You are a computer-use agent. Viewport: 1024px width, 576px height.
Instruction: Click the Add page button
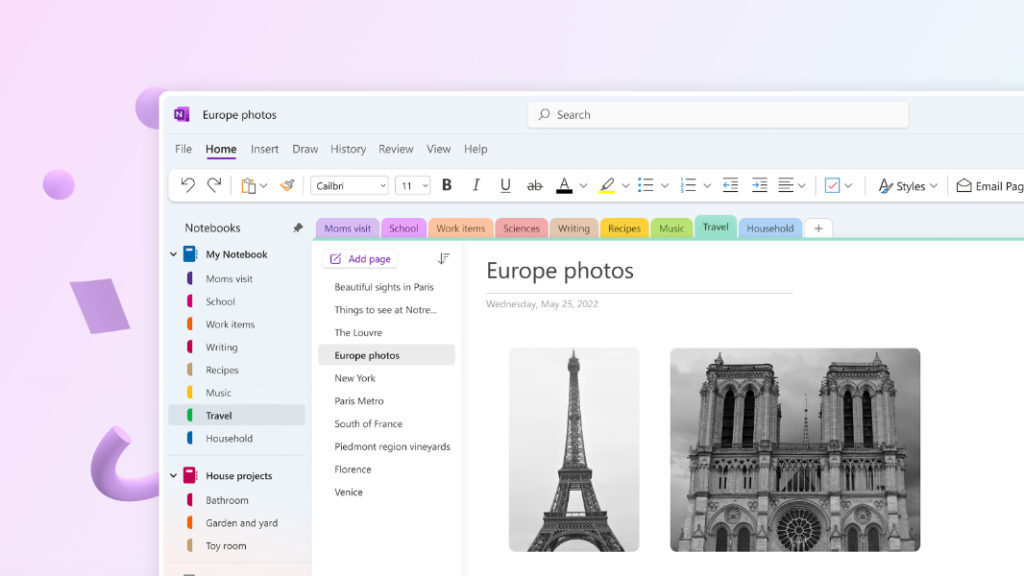pos(359,258)
